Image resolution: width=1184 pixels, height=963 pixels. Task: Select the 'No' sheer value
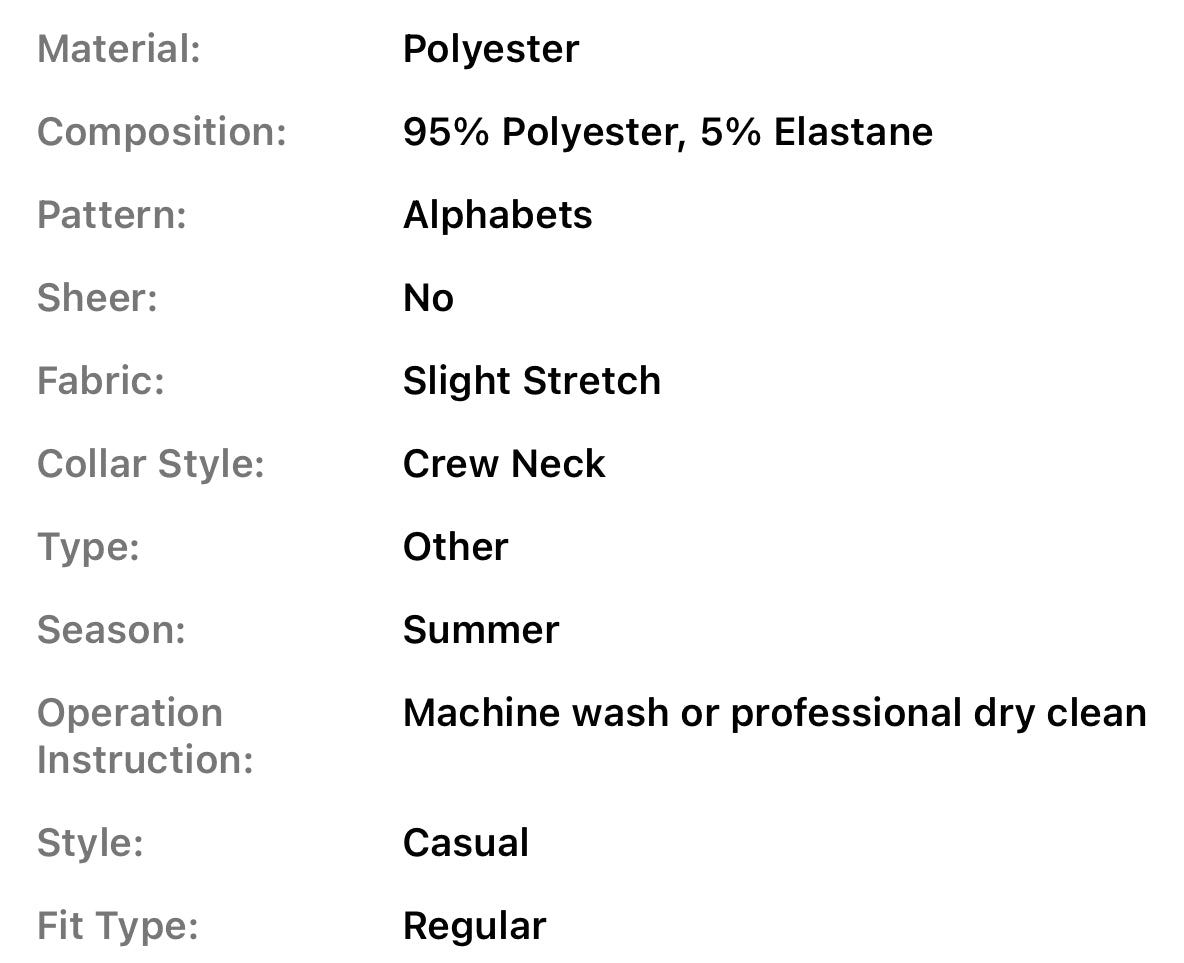428,298
